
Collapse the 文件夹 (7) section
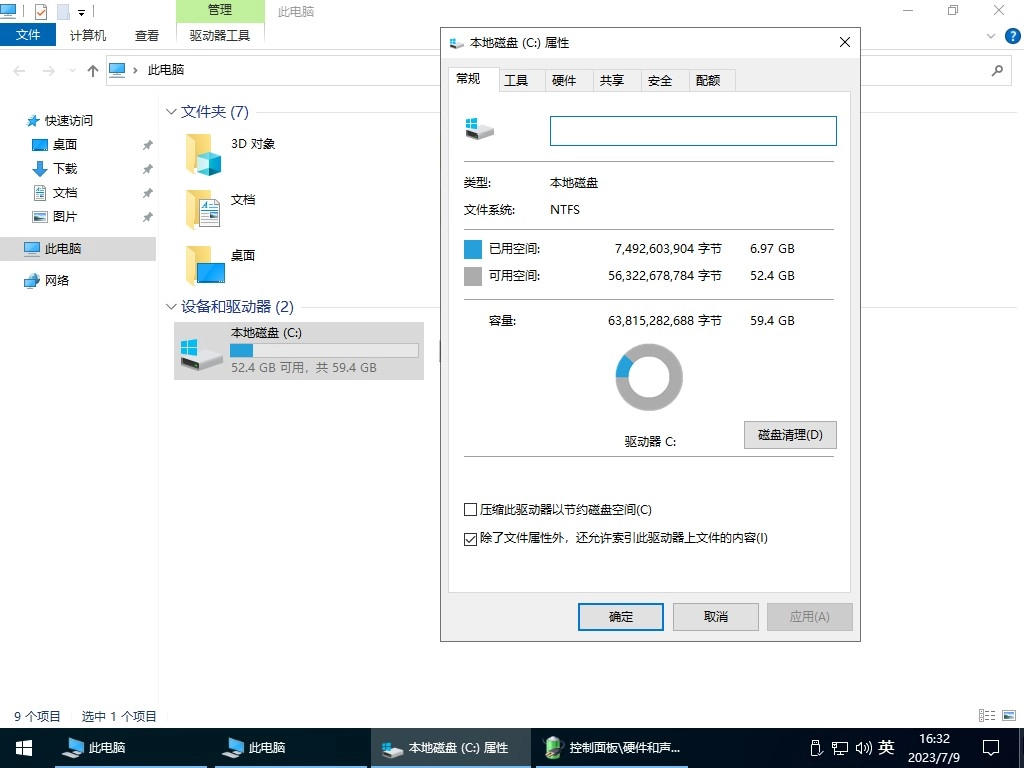(x=170, y=112)
